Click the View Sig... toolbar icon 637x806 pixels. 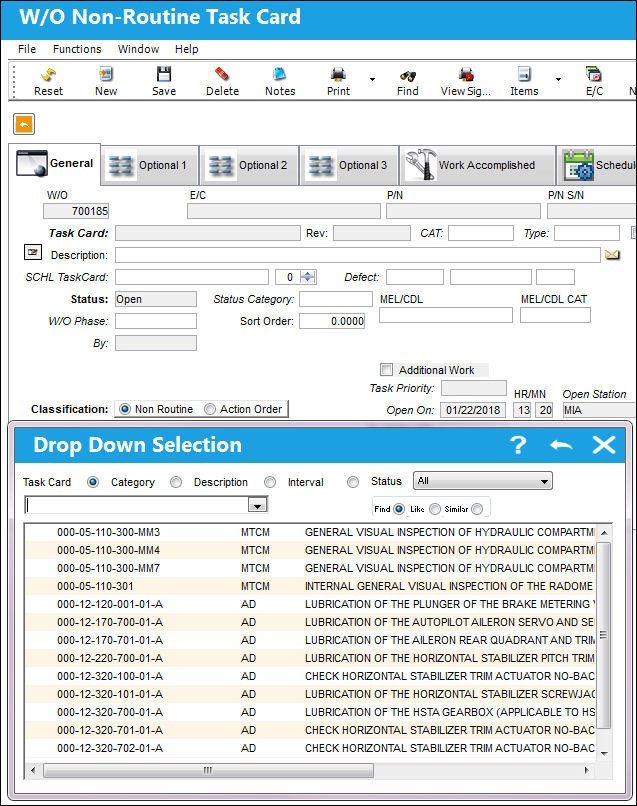coord(466,75)
